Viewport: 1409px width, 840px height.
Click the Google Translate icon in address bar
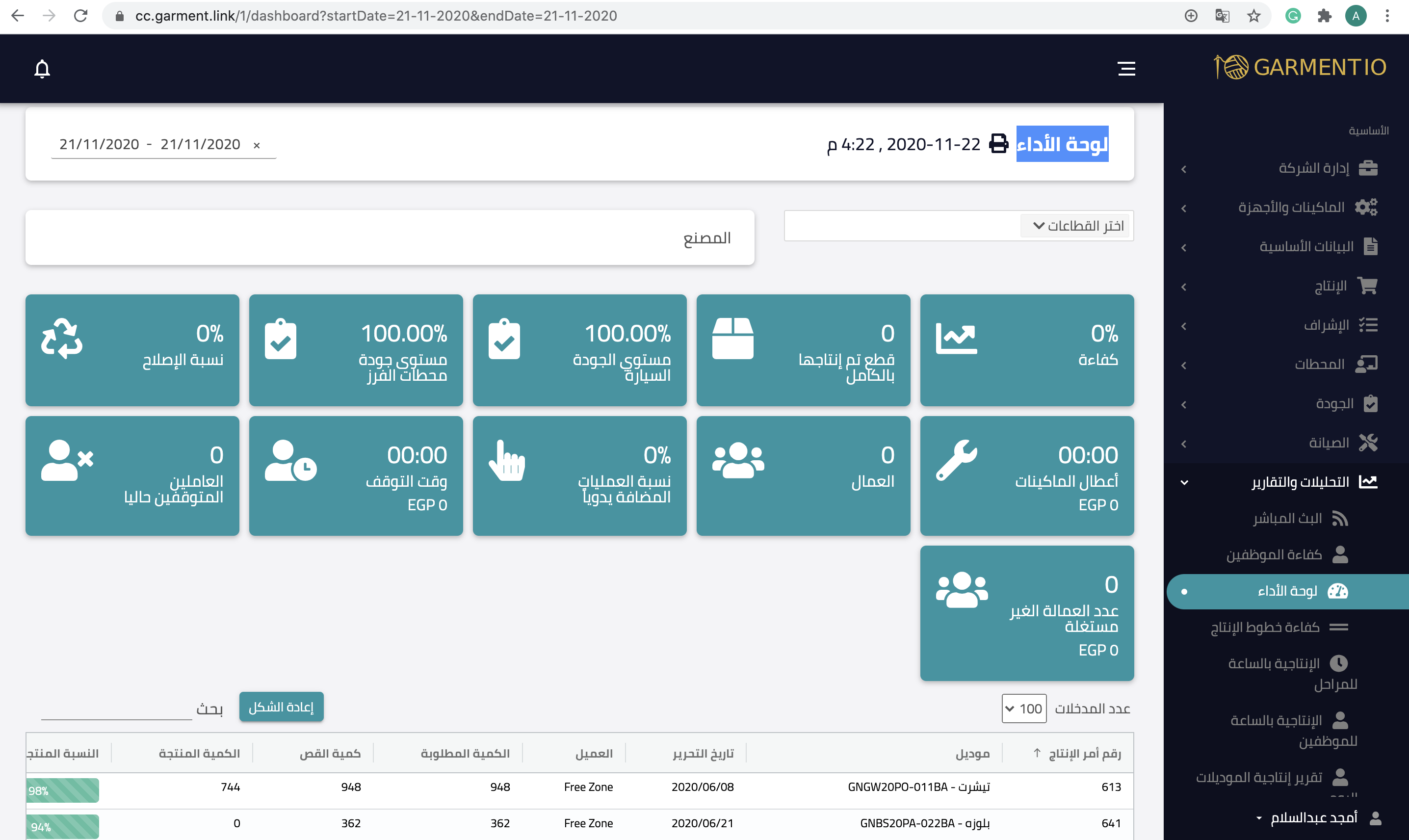(x=1222, y=16)
